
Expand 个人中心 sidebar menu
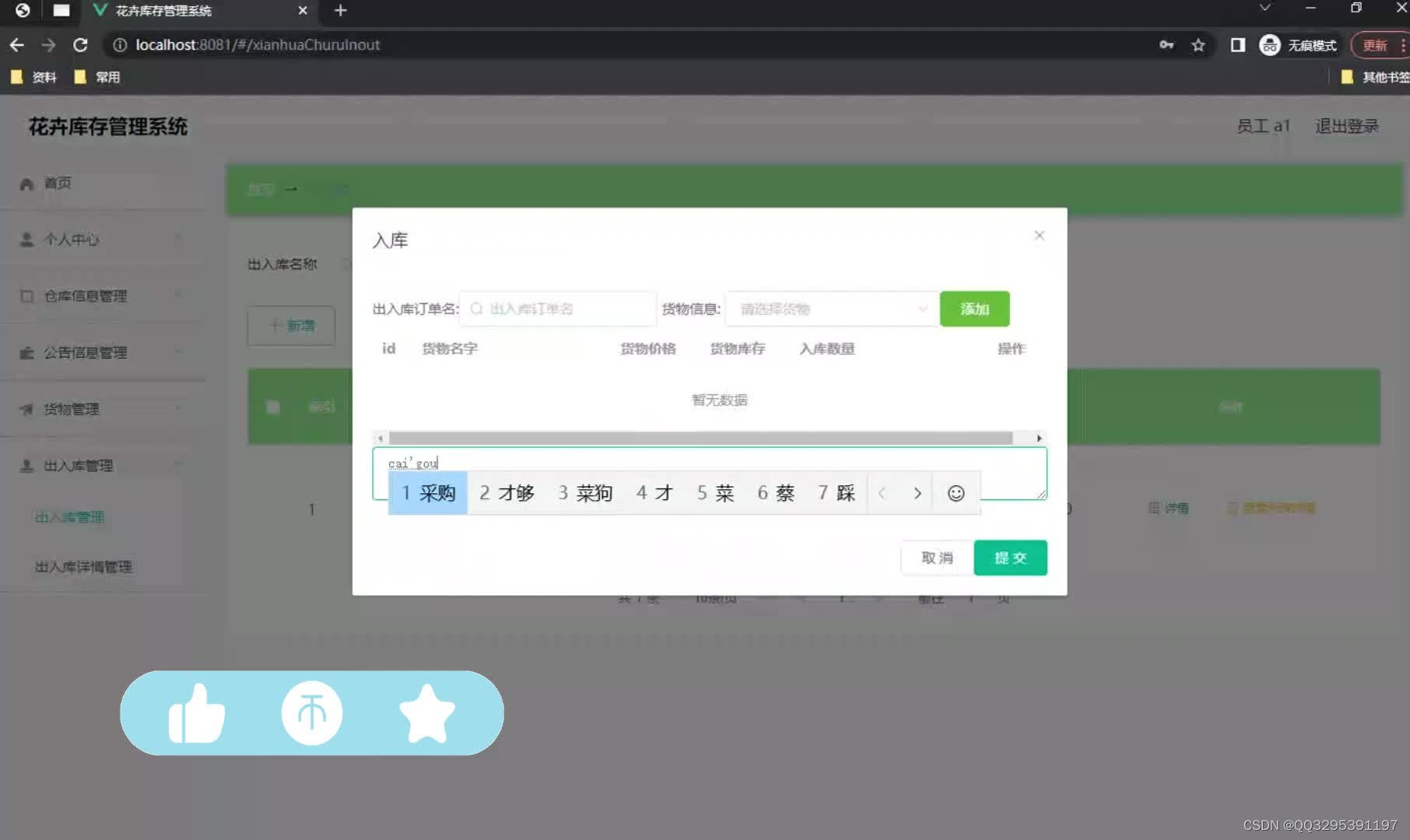tap(103, 240)
